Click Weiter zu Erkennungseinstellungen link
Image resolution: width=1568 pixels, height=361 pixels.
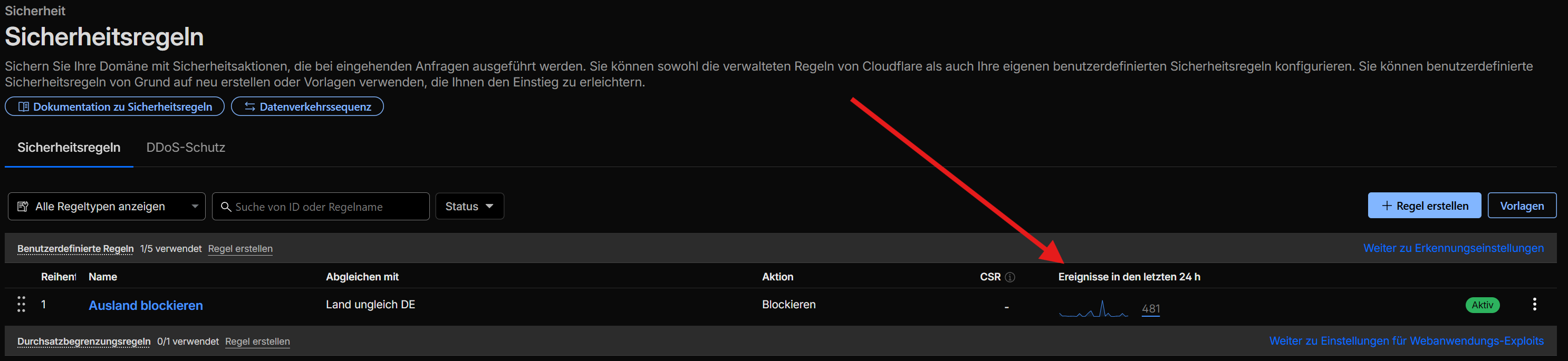[x=1453, y=249]
